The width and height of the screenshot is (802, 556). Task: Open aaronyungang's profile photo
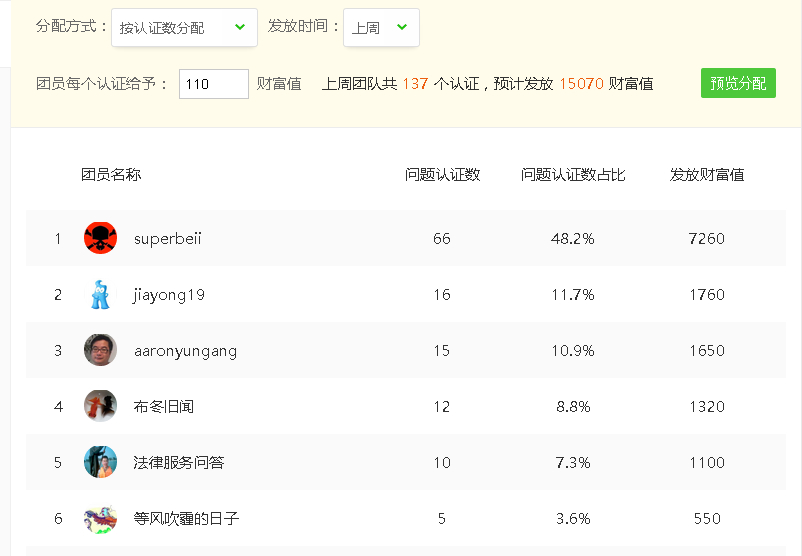point(100,350)
